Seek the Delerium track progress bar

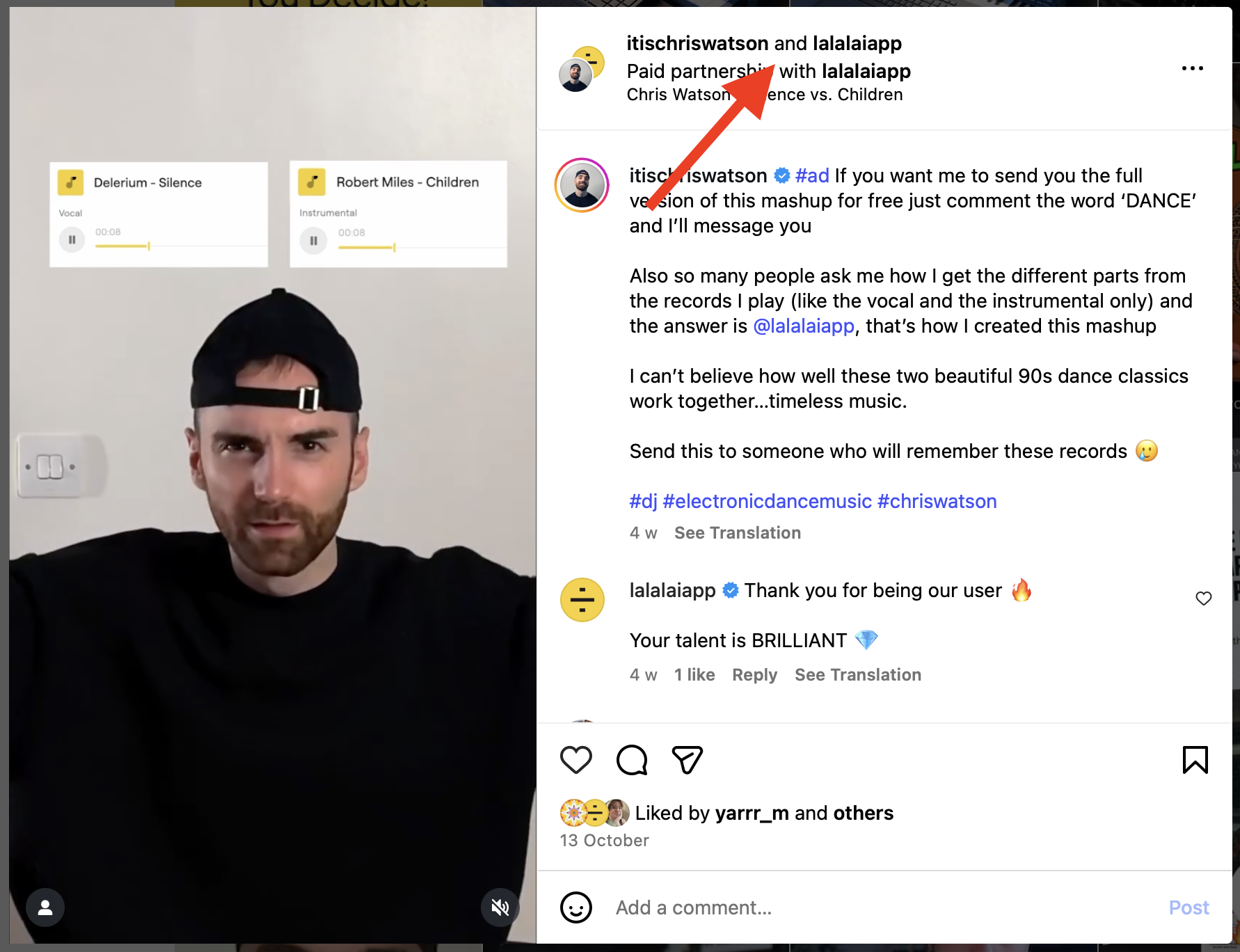[x=180, y=246]
